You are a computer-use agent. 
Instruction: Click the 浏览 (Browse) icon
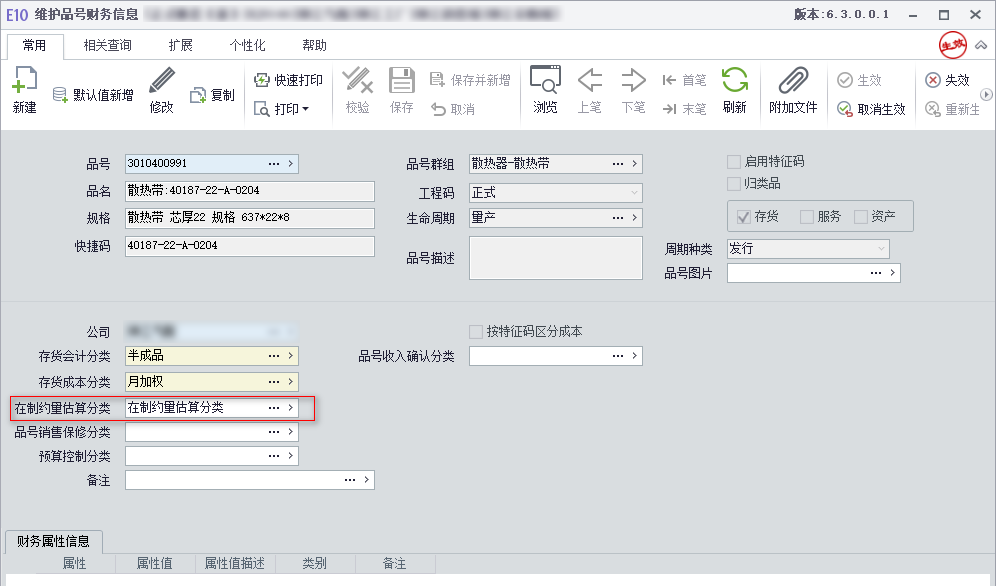(x=546, y=81)
